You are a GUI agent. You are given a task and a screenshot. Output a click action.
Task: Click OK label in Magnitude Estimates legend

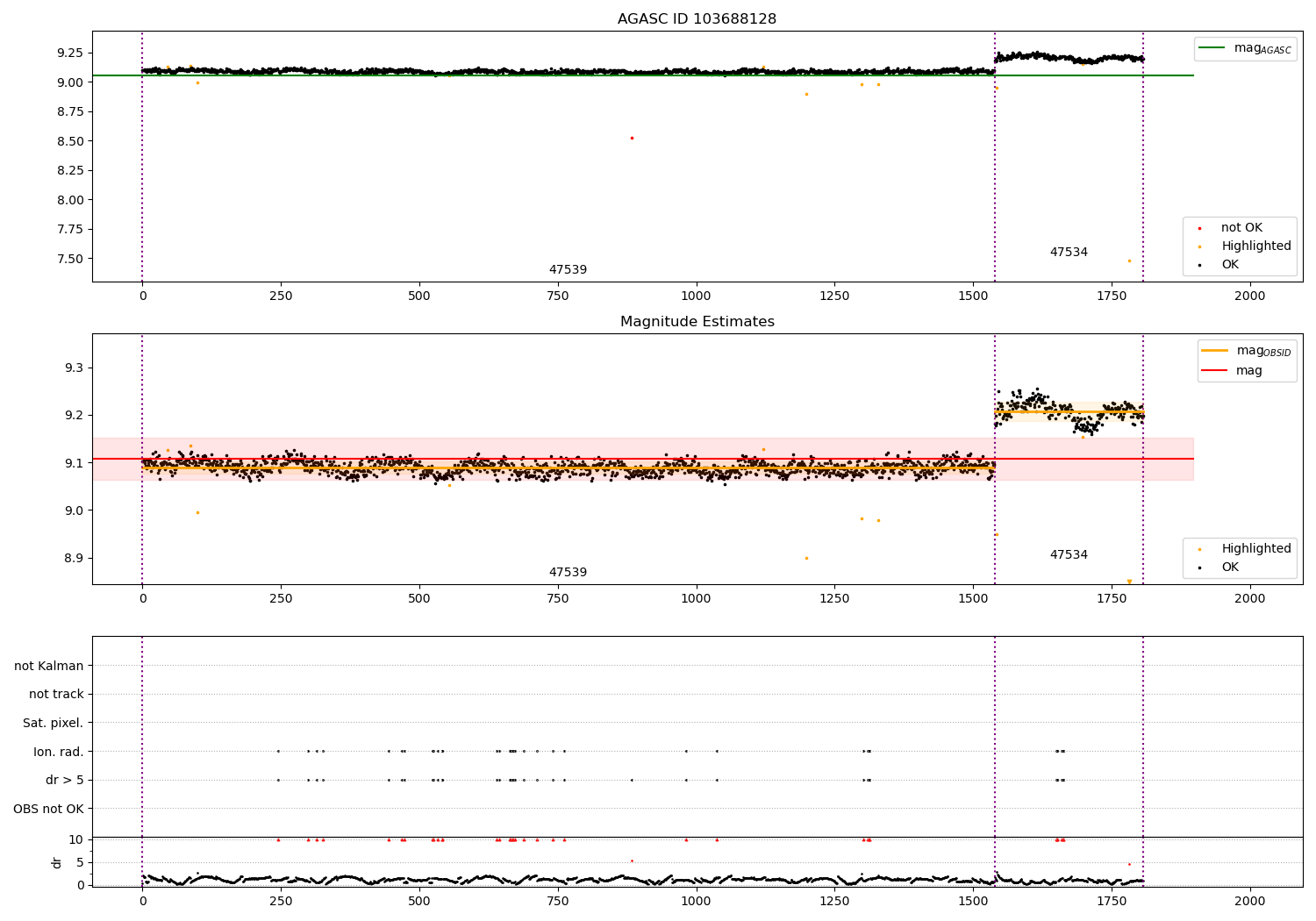(1230, 567)
